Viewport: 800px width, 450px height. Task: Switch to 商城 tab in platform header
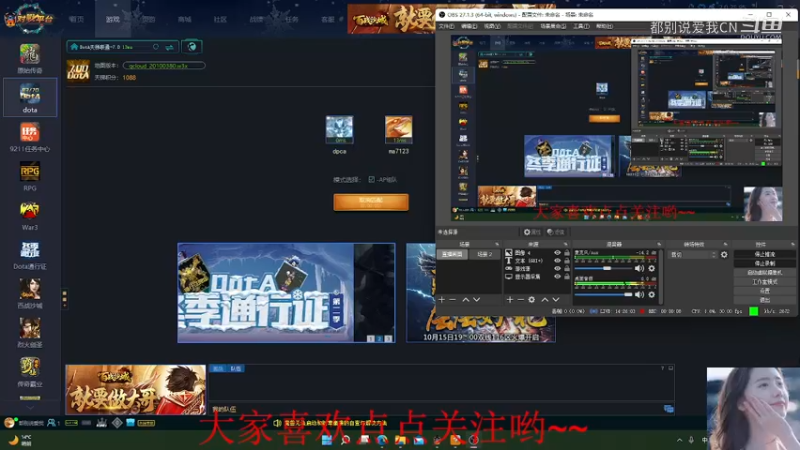(x=185, y=19)
